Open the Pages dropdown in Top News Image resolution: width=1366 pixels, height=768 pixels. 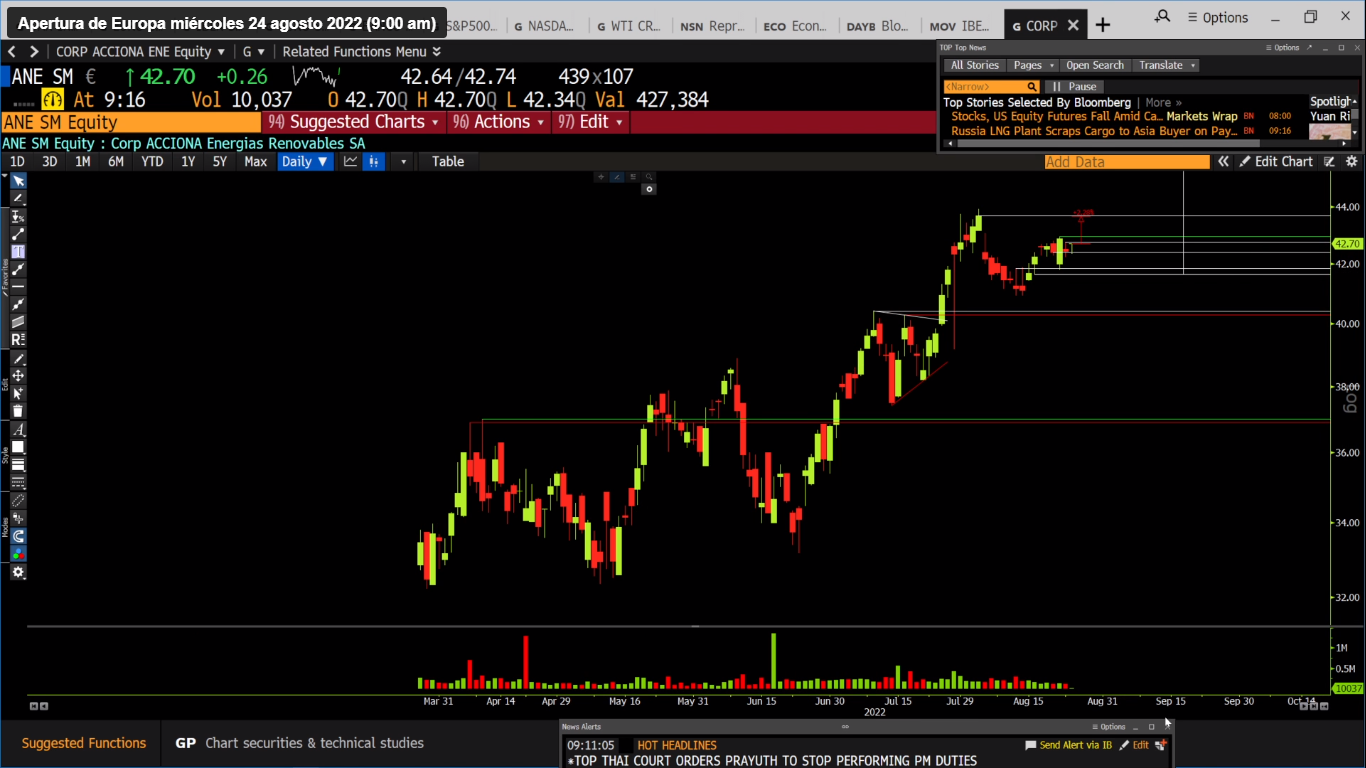[x=1032, y=65]
